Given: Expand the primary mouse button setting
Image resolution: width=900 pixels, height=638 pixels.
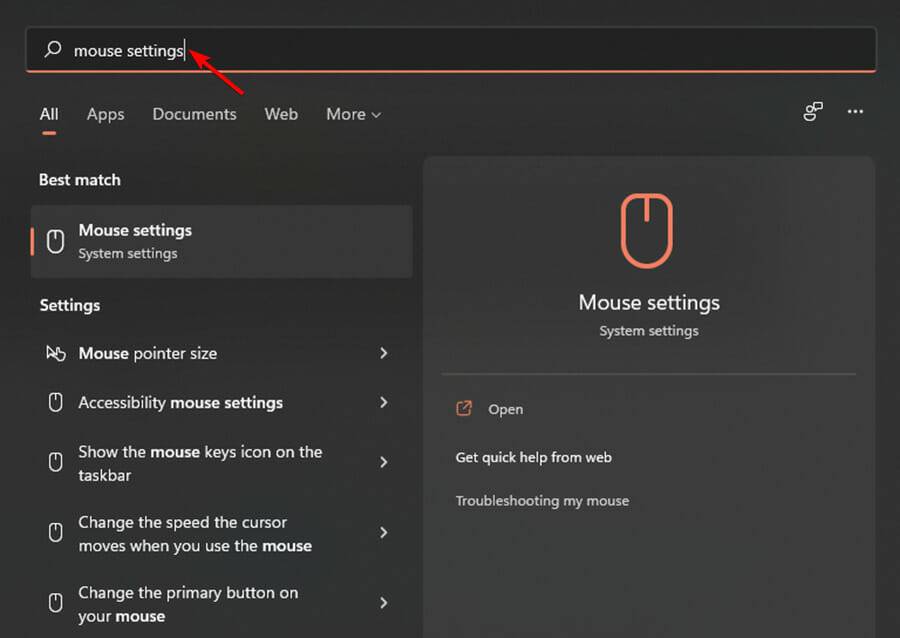Looking at the screenshot, I should [x=383, y=603].
